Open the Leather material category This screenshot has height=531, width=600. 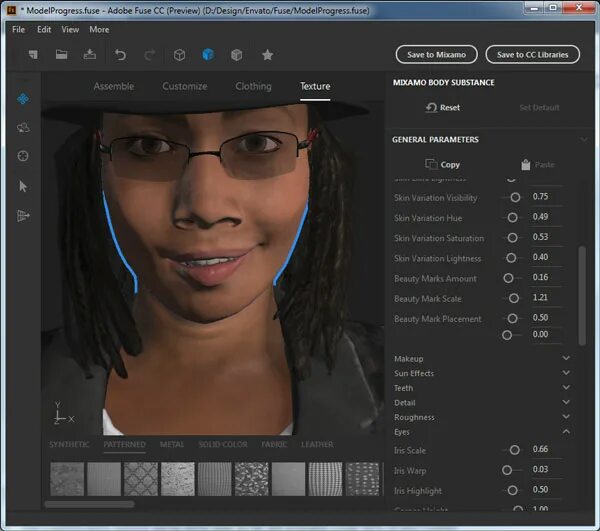pos(317,445)
